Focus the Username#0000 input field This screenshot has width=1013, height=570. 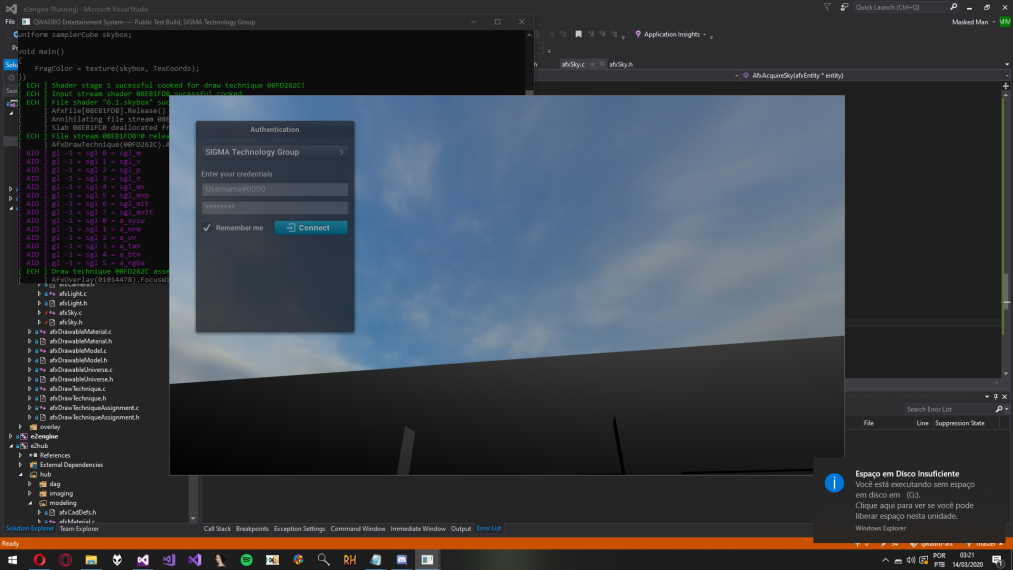click(275, 189)
